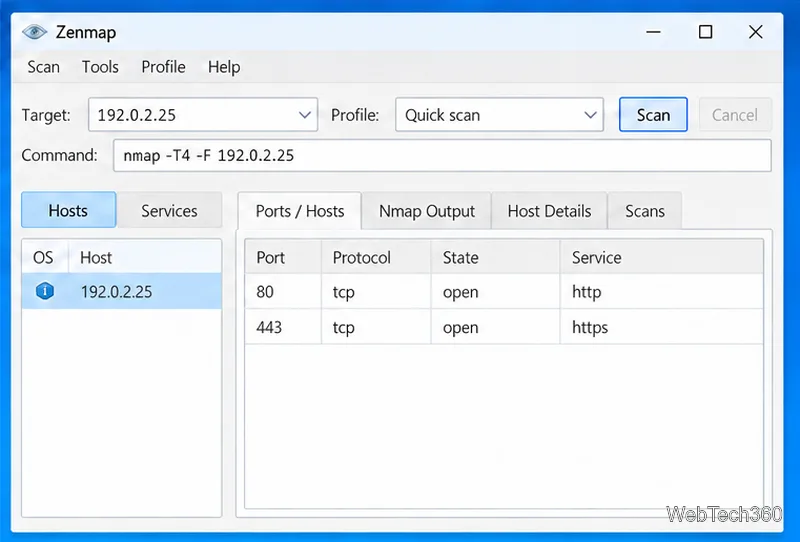Open the Nmap Output tab

coord(427,211)
